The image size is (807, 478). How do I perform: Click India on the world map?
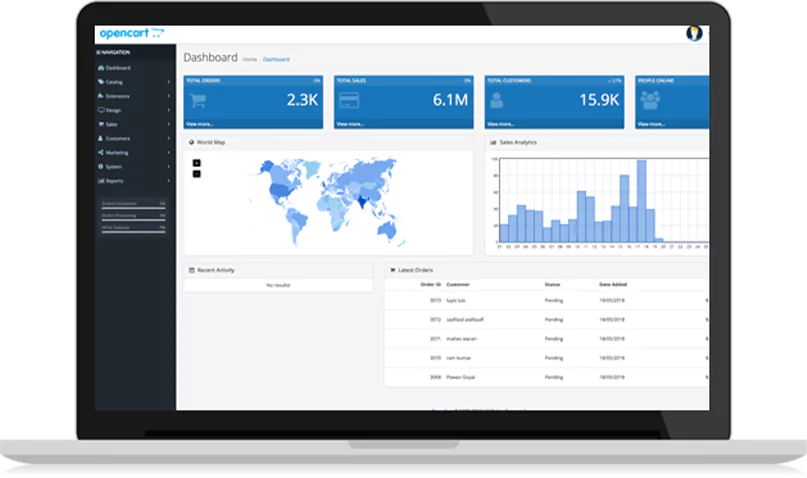(x=361, y=200)
